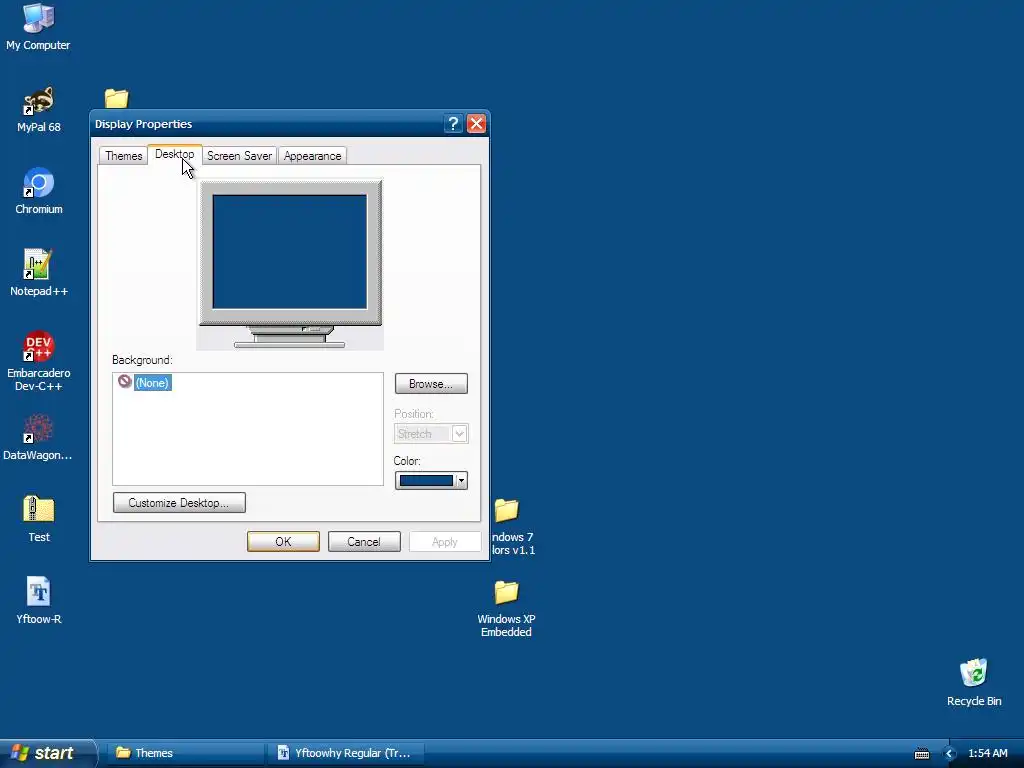The image size is (1024, 768).
Task: Select the Yftoow-R font file icon
Action: 39,592
